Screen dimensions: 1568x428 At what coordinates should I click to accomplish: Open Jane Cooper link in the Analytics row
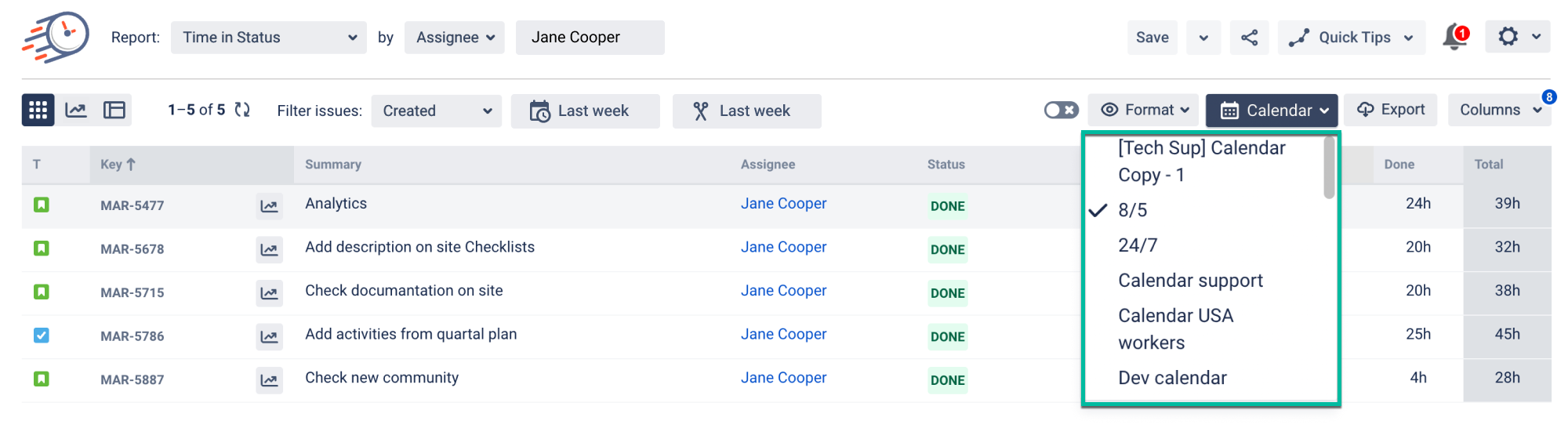tap(783, 204)
